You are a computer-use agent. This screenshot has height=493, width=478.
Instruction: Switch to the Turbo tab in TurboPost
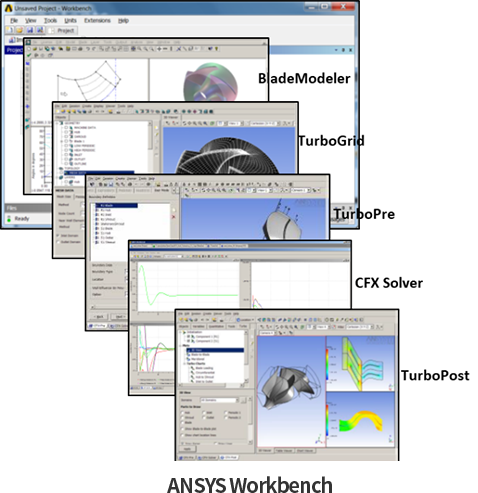coord(243,326)
